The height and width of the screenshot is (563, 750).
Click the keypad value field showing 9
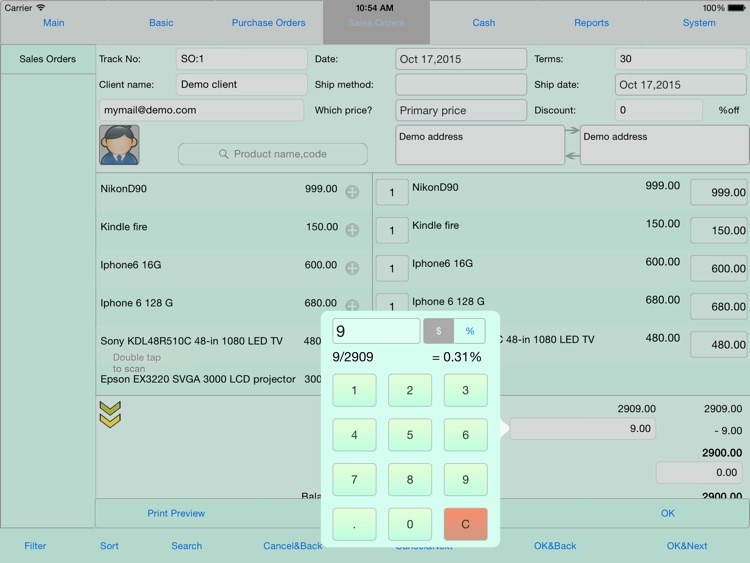(x=376, y=331)
